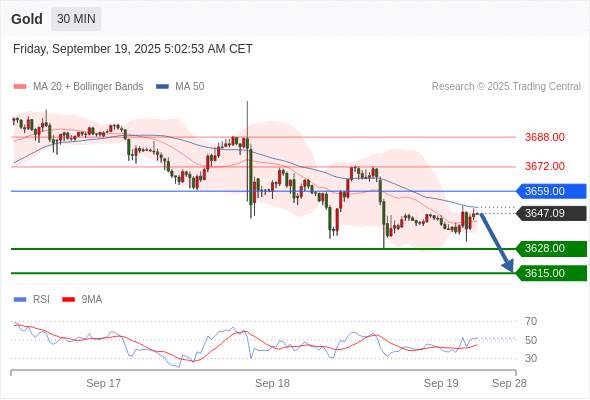Click the RSI legend label
Screen dimensions: 590x400
tap(41, 300)
